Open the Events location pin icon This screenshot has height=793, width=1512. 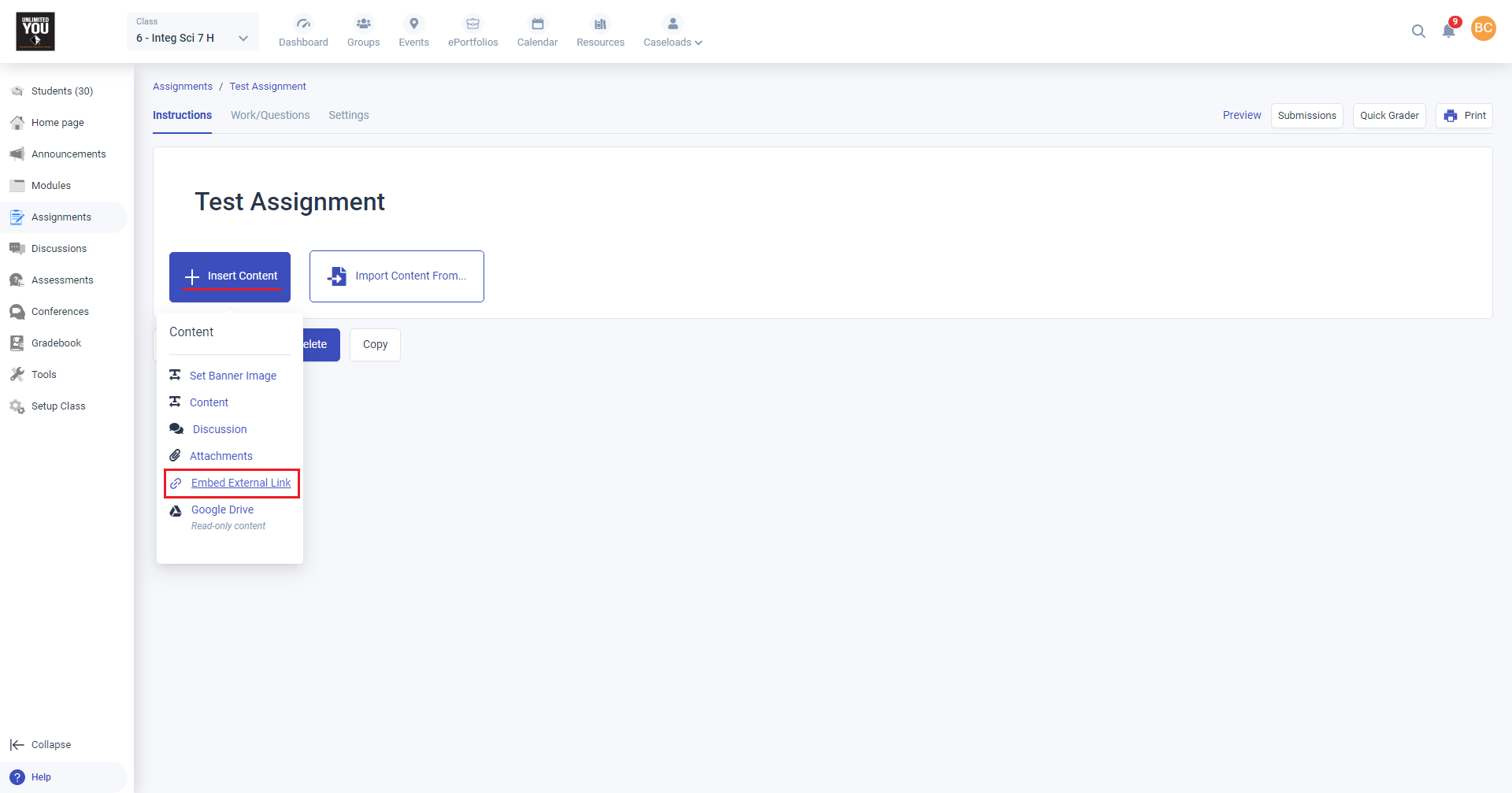413,24
